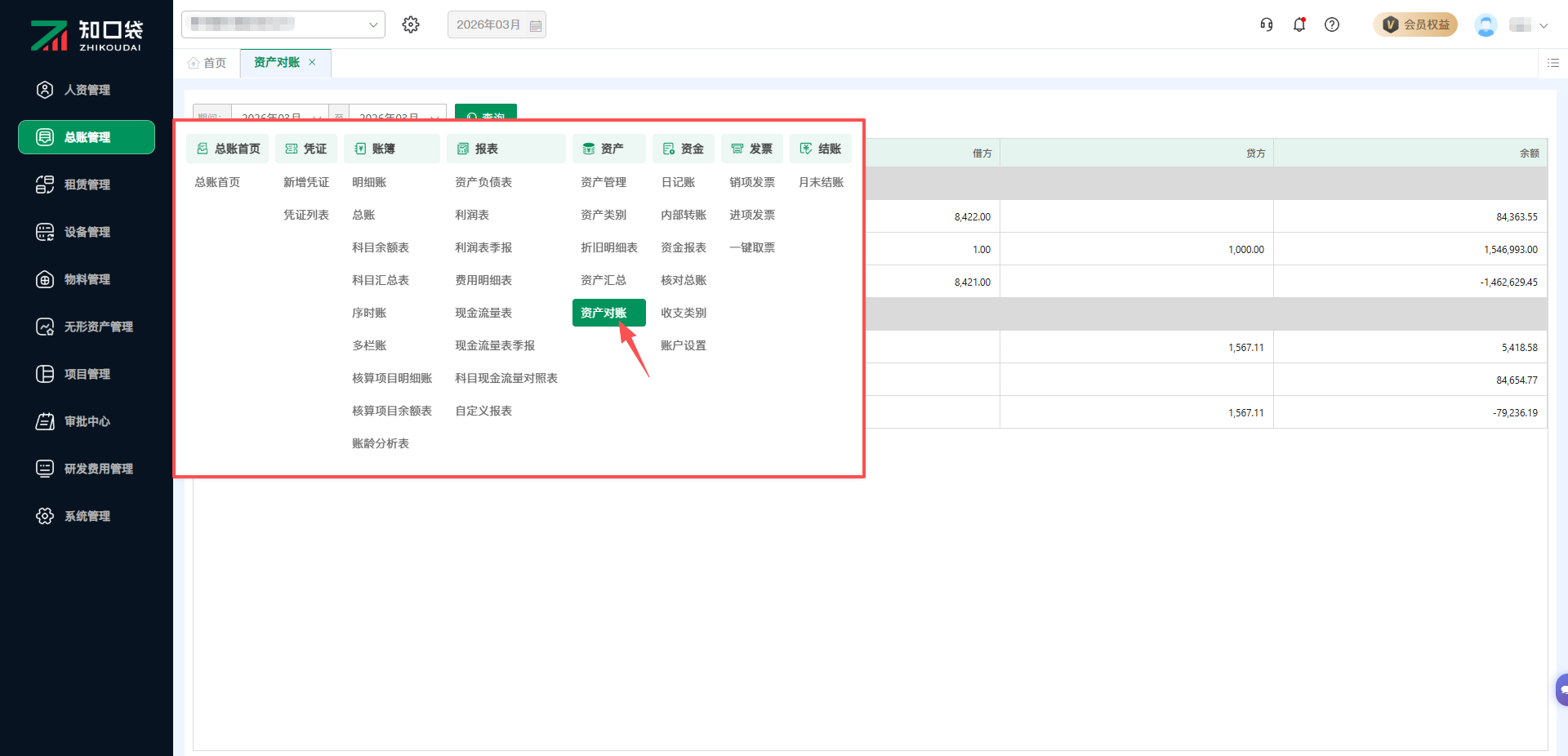Open 科目现金流量对照表 entry
This screenshot has width=1568, height=756.
click(506, 378)
